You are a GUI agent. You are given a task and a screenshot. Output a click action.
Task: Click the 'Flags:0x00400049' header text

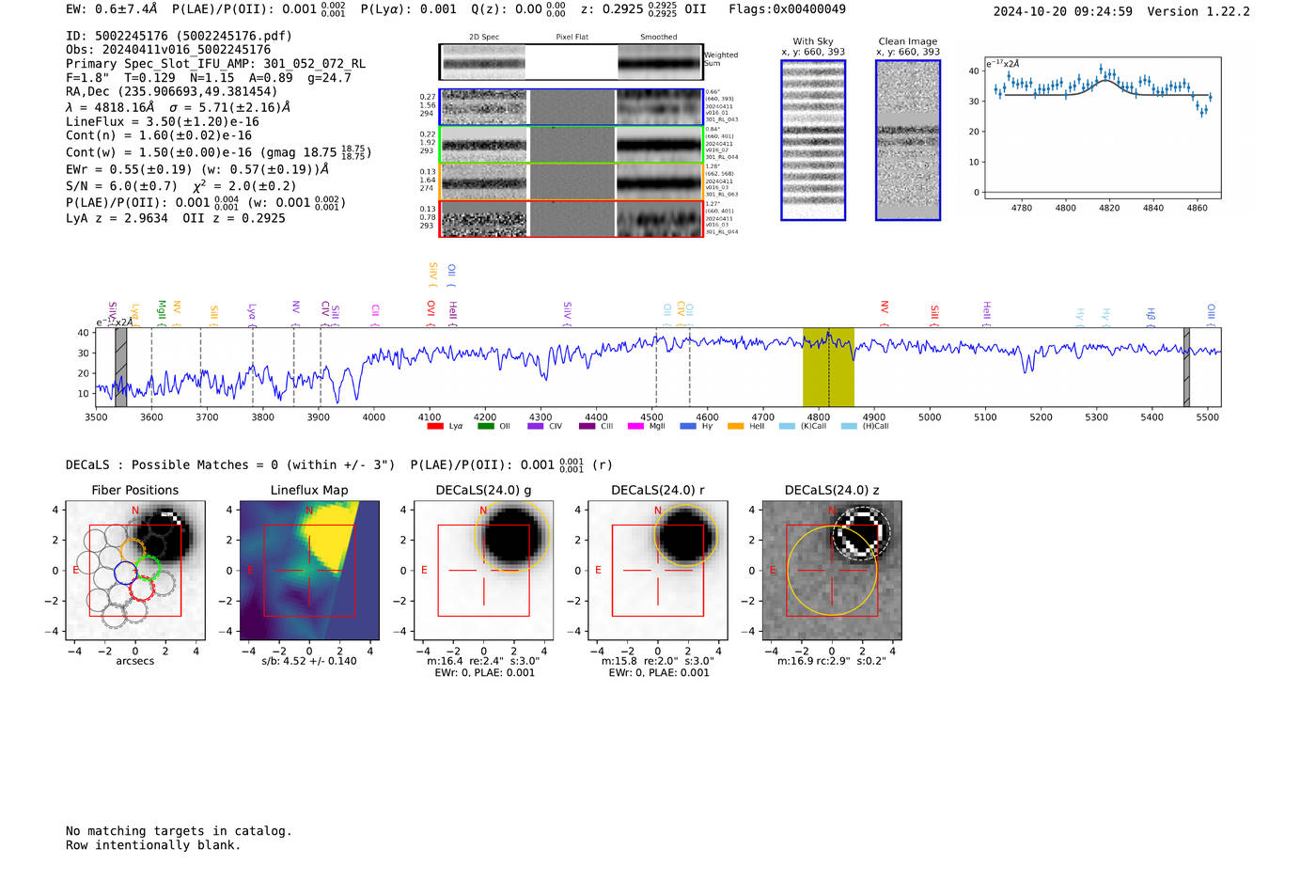tap(788, 9)
